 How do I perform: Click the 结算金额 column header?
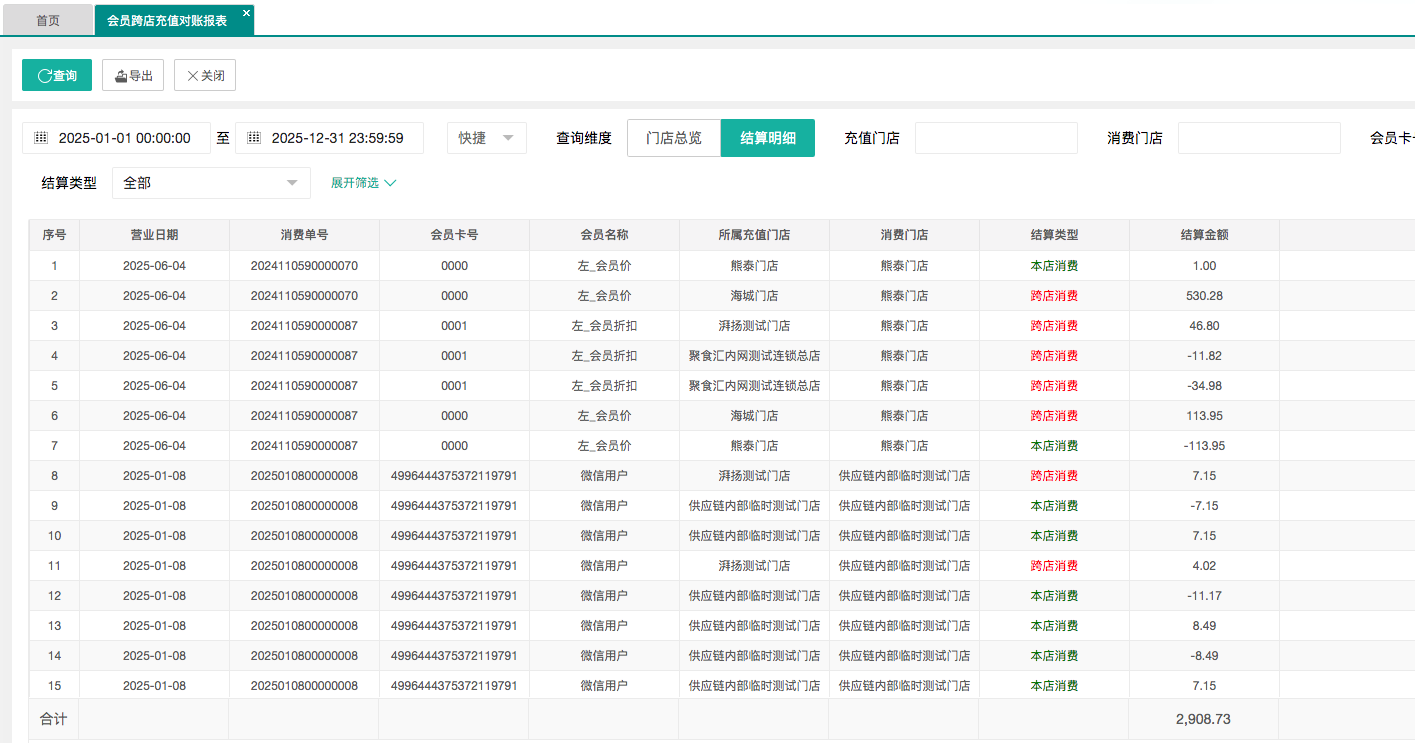tap(1204, 235)
